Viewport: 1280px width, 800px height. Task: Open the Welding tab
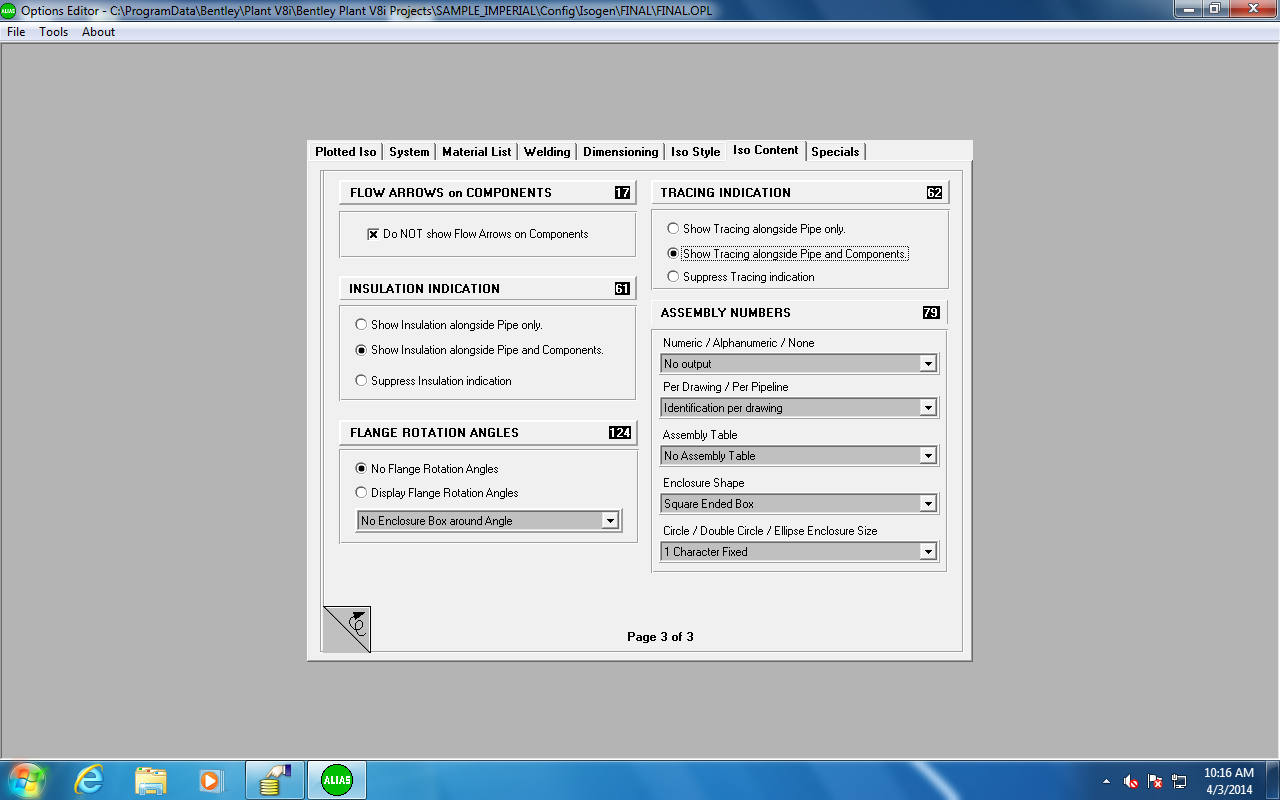click(547, 152)
